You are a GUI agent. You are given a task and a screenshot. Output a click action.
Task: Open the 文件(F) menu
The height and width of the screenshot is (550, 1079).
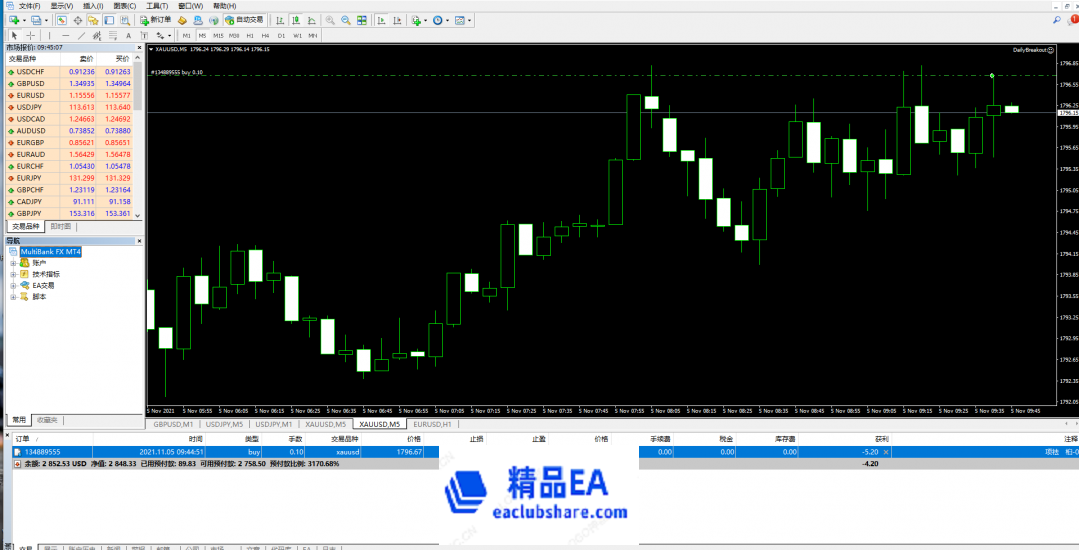coord(30,6)
